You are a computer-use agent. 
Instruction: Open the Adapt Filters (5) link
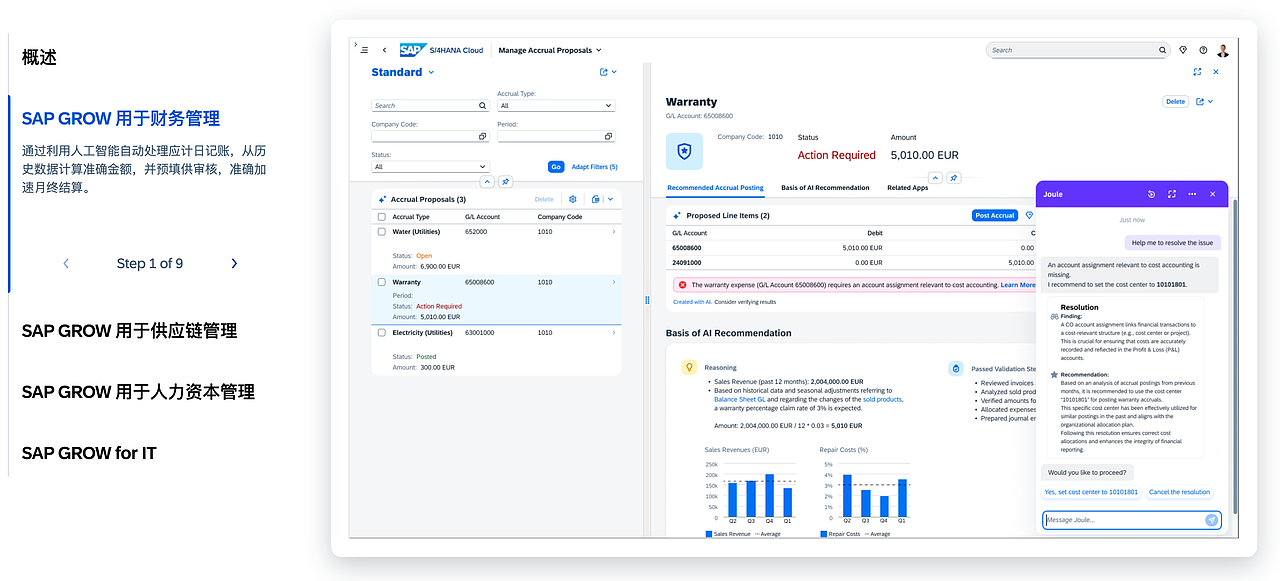[595, 167]
